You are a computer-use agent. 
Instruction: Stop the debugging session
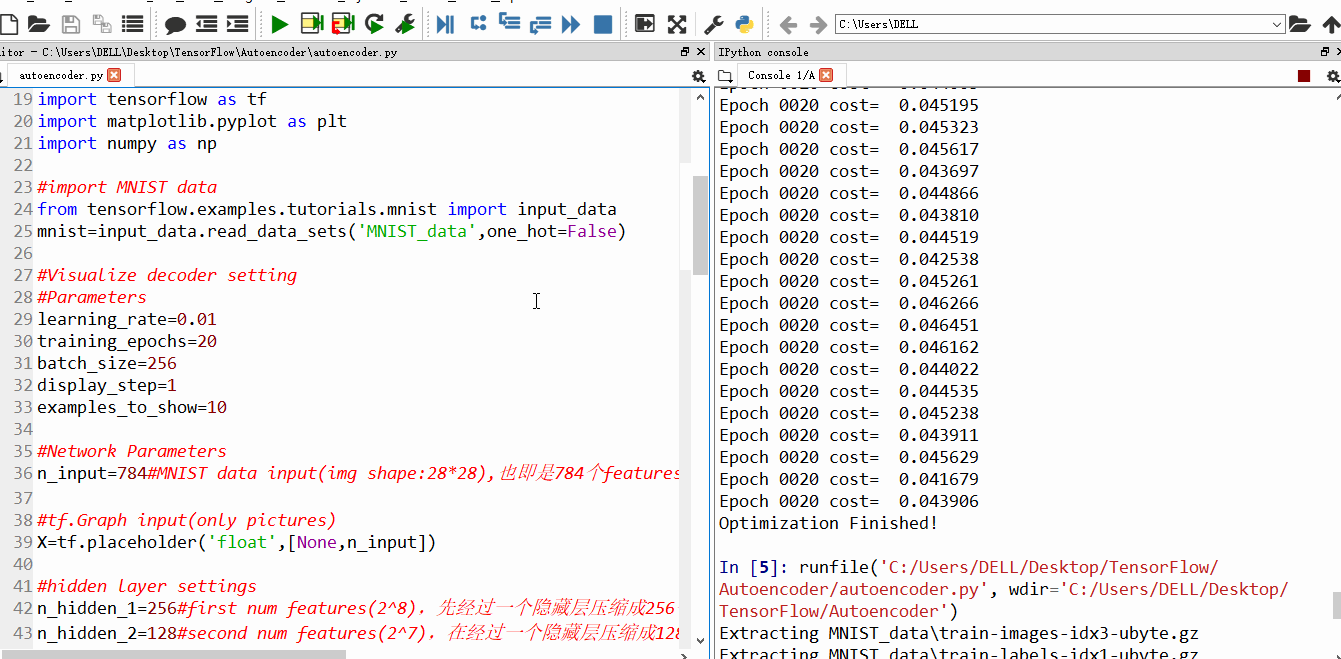point(603,24)
